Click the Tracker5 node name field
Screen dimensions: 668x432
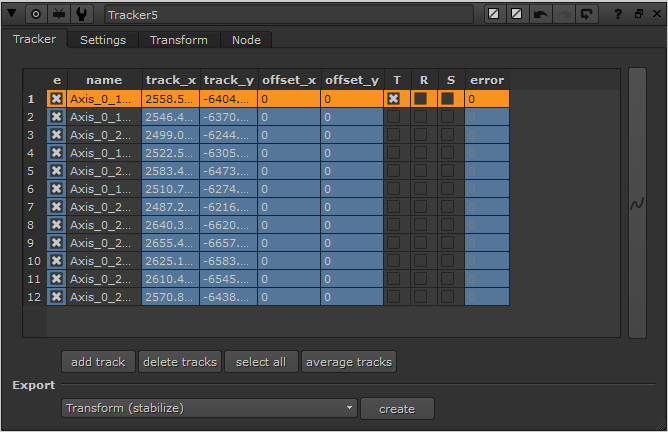[x=288, y=15]
